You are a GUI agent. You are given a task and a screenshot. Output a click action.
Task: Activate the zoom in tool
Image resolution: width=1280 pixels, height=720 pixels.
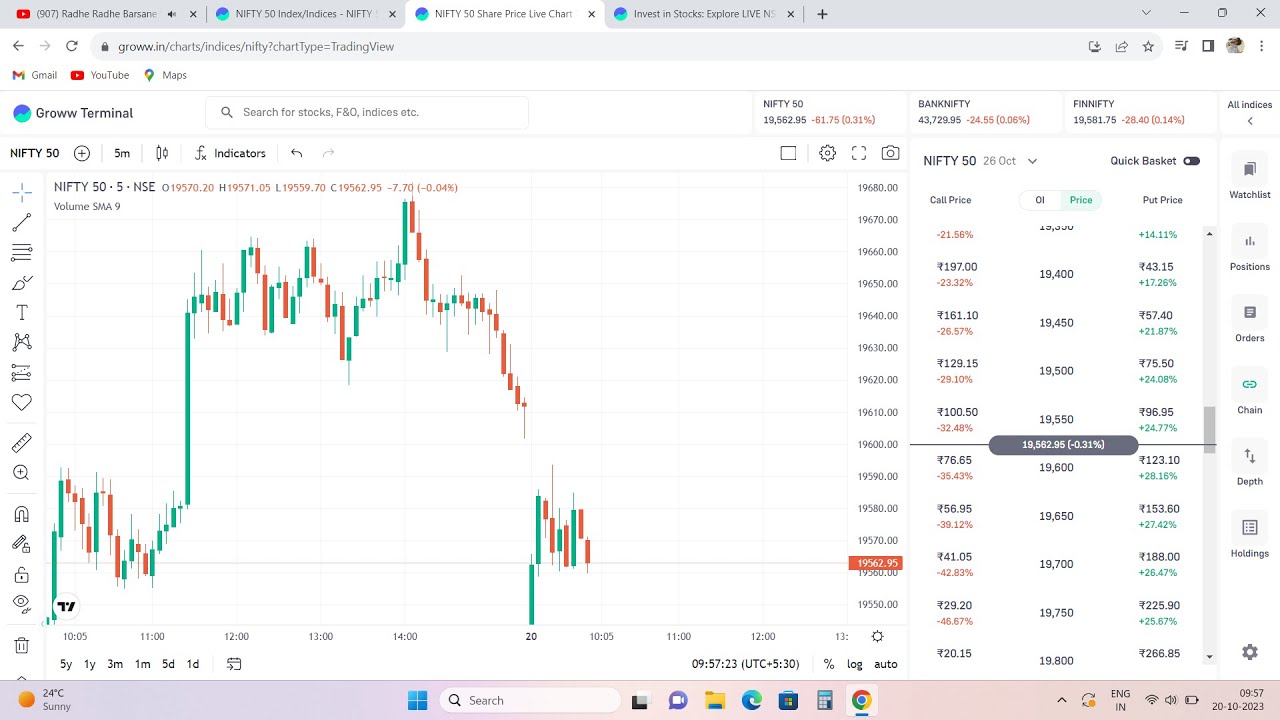coord(22,473)
